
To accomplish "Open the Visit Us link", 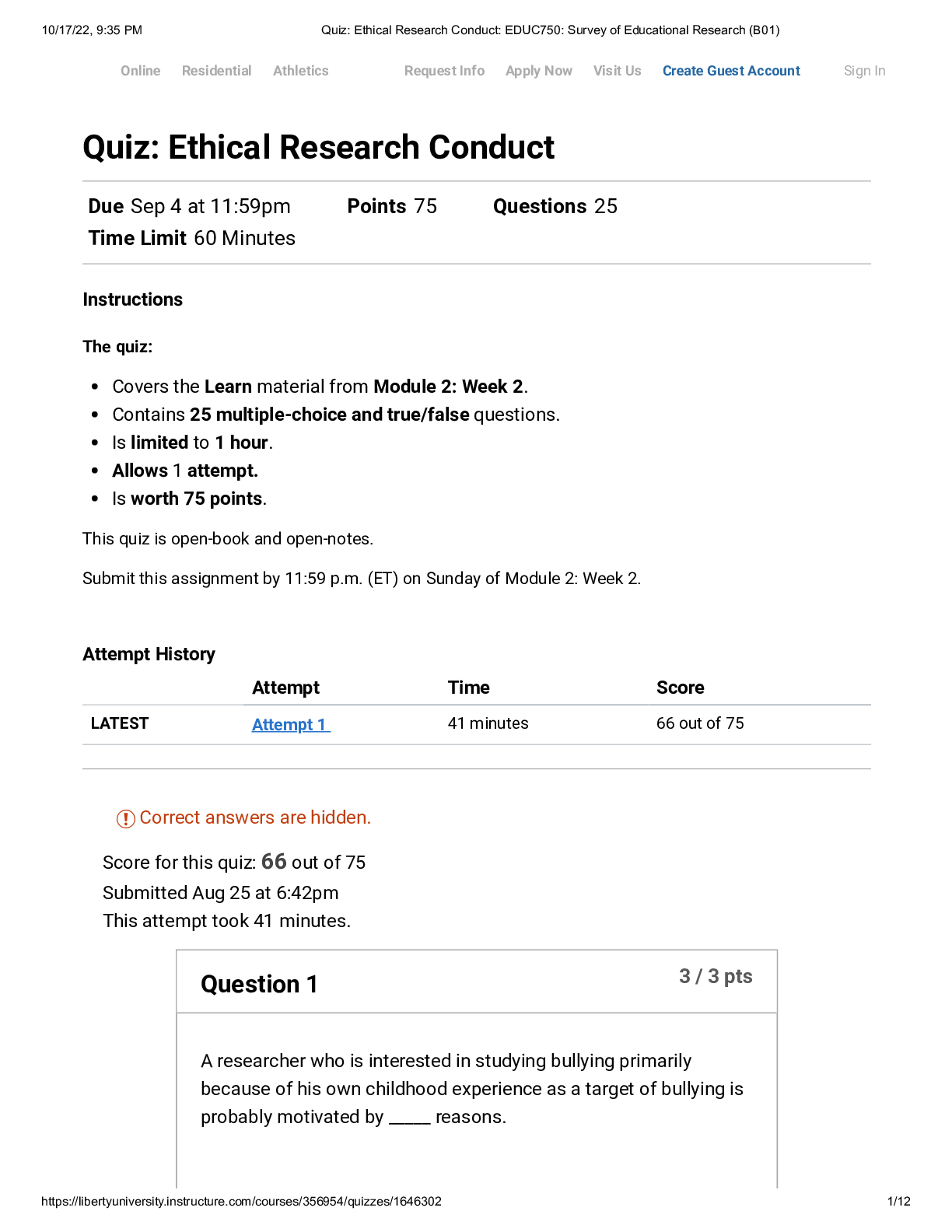I will point(617,71).
